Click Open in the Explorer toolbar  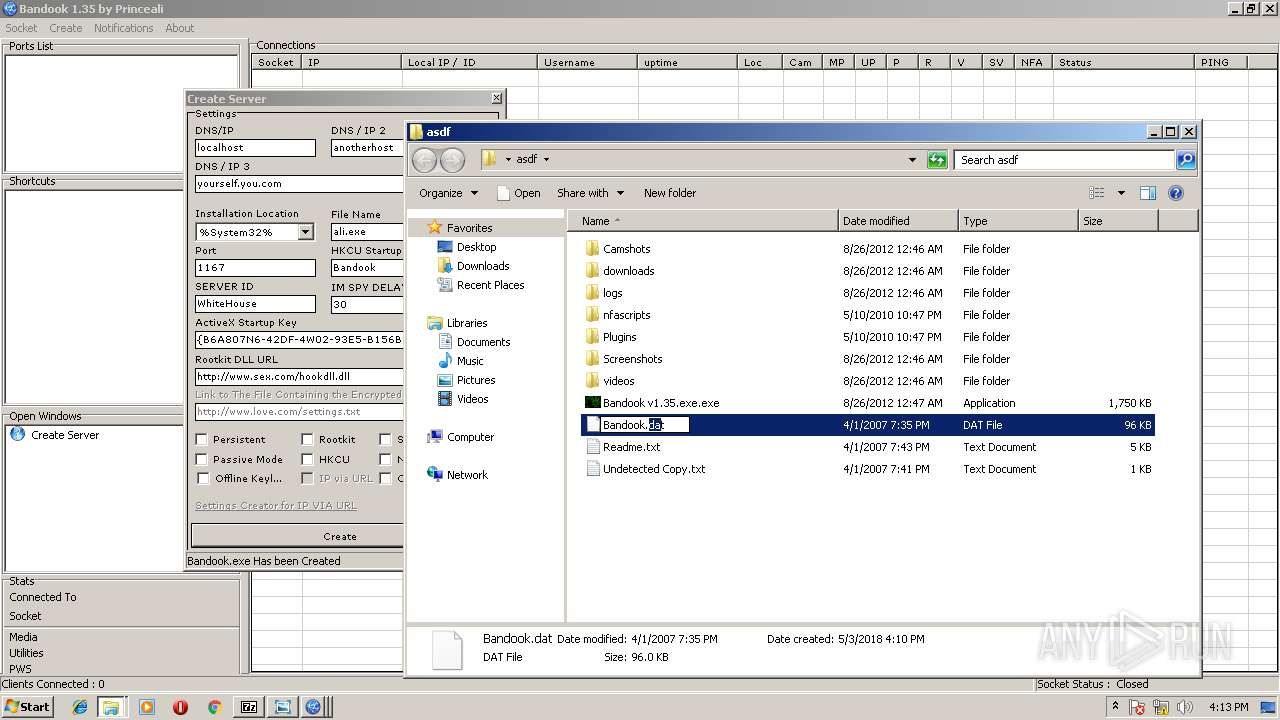(519, 193)
